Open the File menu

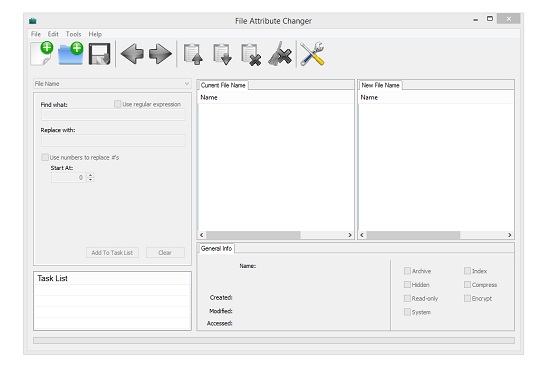click(x=36, y=34)
